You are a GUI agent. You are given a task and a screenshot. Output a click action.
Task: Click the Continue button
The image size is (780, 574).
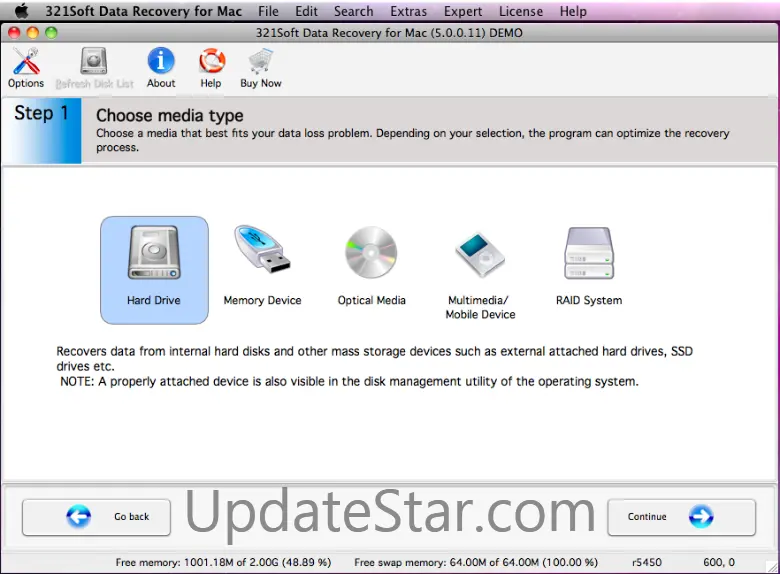[682, 517]
